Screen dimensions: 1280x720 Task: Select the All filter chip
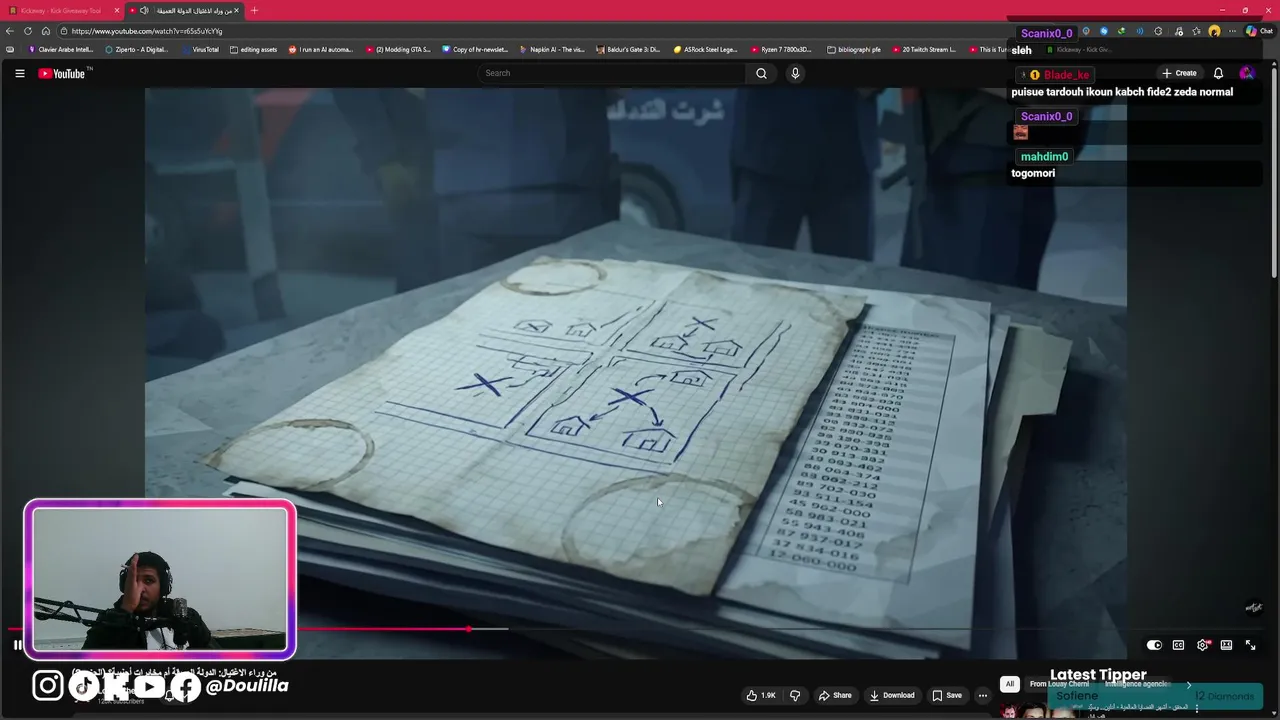(x=1010, y=684)
